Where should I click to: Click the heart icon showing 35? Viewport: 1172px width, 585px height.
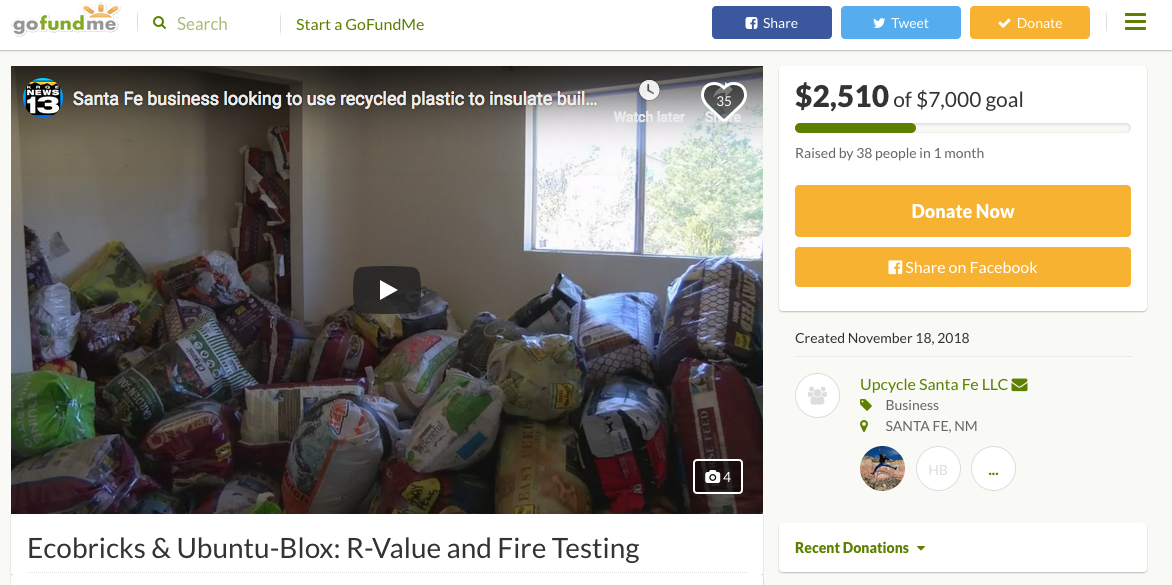(x=724, y=100)
